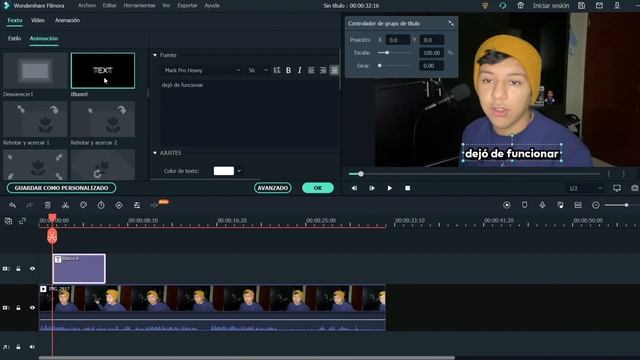Lock the audio track 1
Image resolution: width=640 pixels, height=360 pixels.
click(18, 347)
